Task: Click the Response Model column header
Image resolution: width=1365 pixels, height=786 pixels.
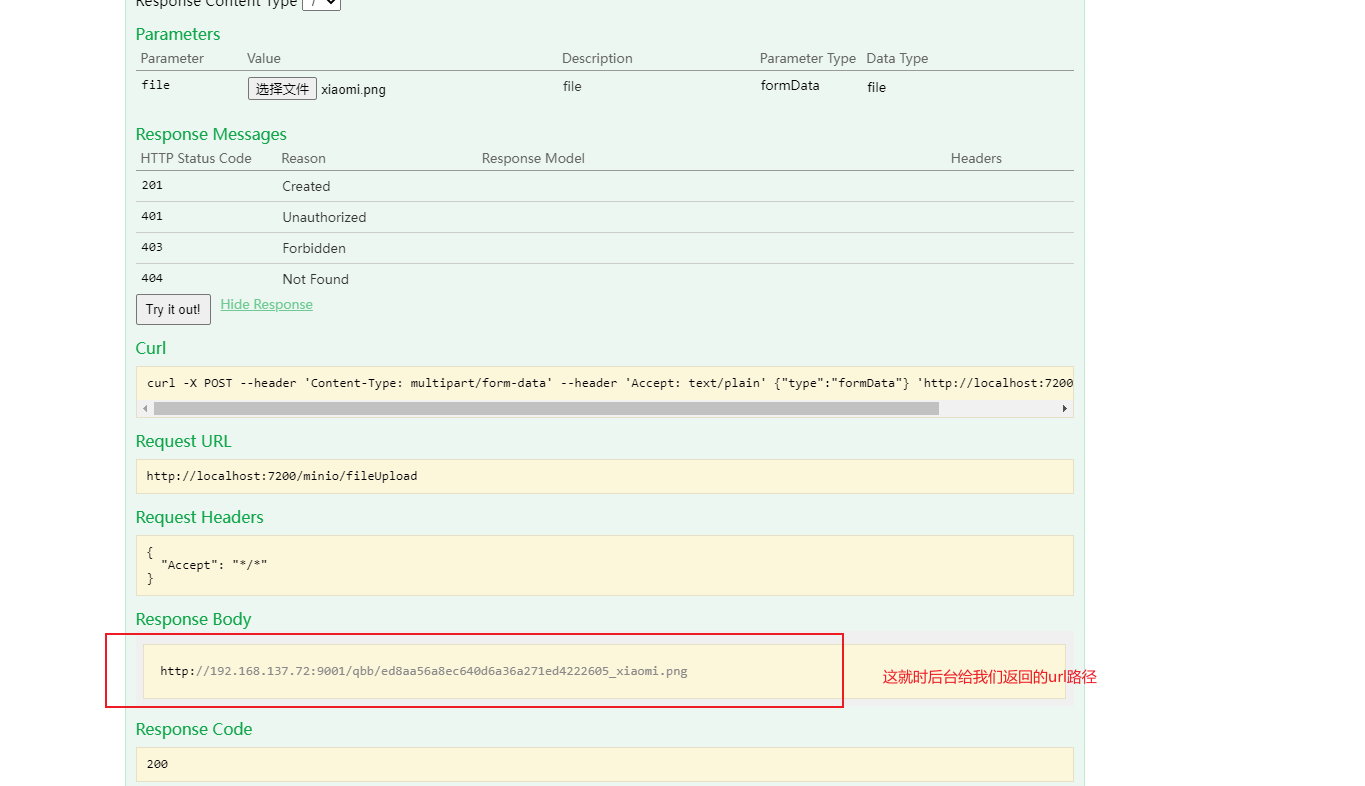Action: tap(533, 158)
